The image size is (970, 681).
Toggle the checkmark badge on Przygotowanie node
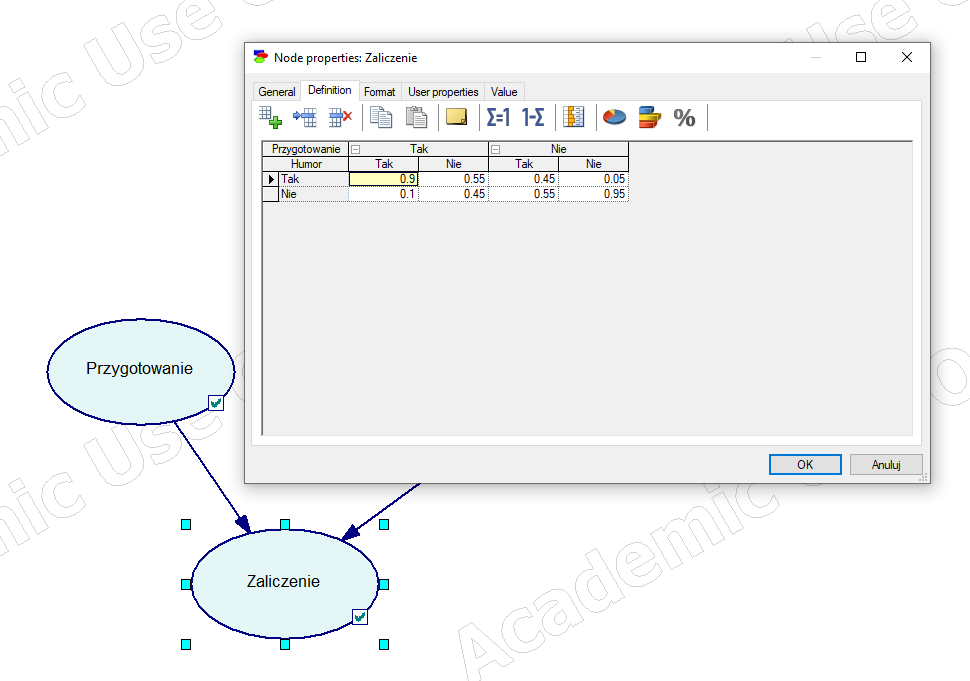[216, 402]
